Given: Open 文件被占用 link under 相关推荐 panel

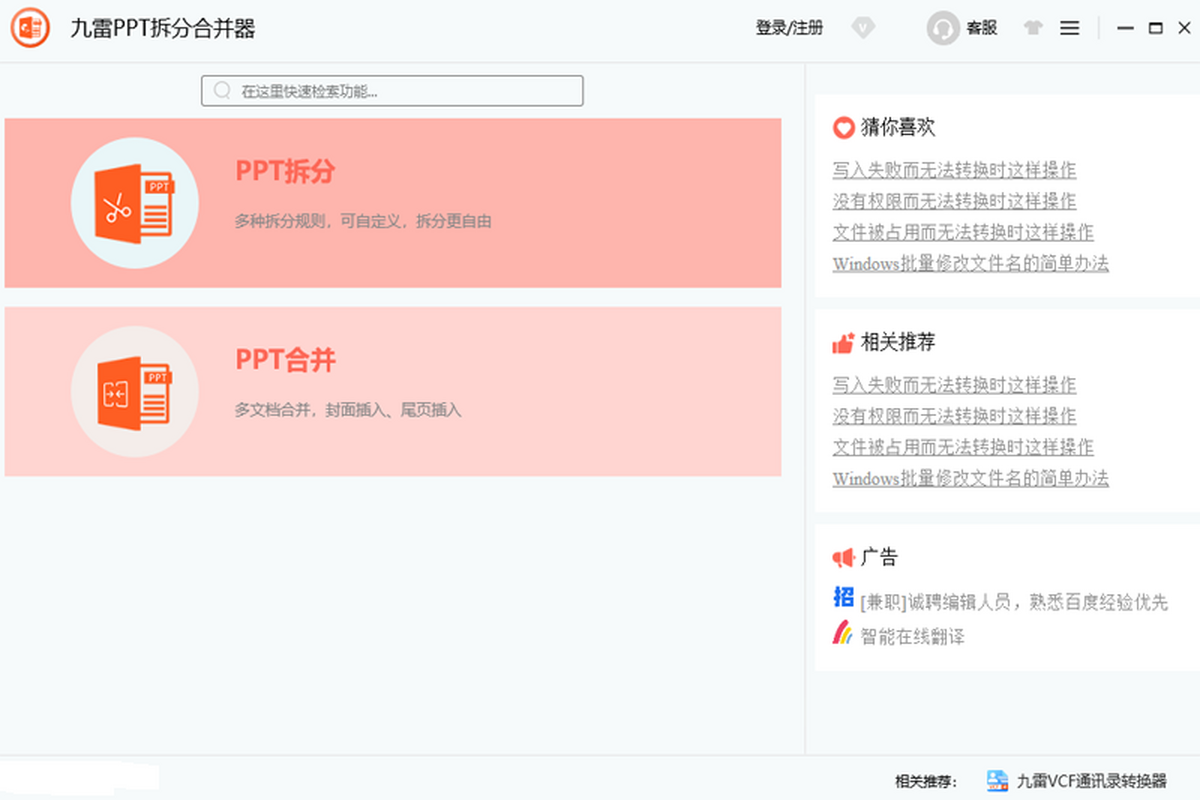Looking at the screenshot, I should point(963,447).
